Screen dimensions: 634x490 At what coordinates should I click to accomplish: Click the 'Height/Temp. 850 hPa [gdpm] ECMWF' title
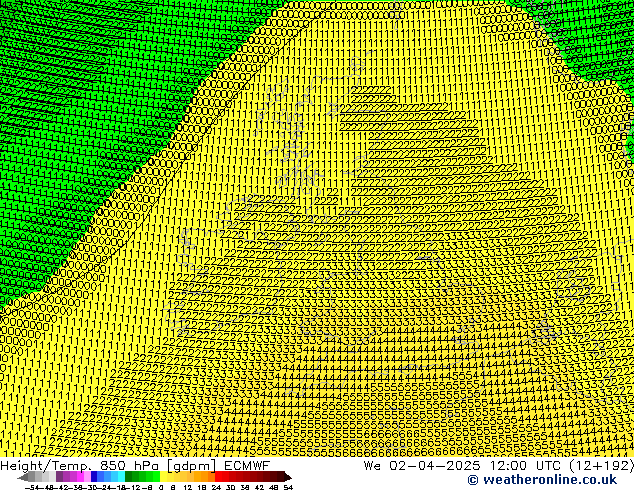point(135,466)
